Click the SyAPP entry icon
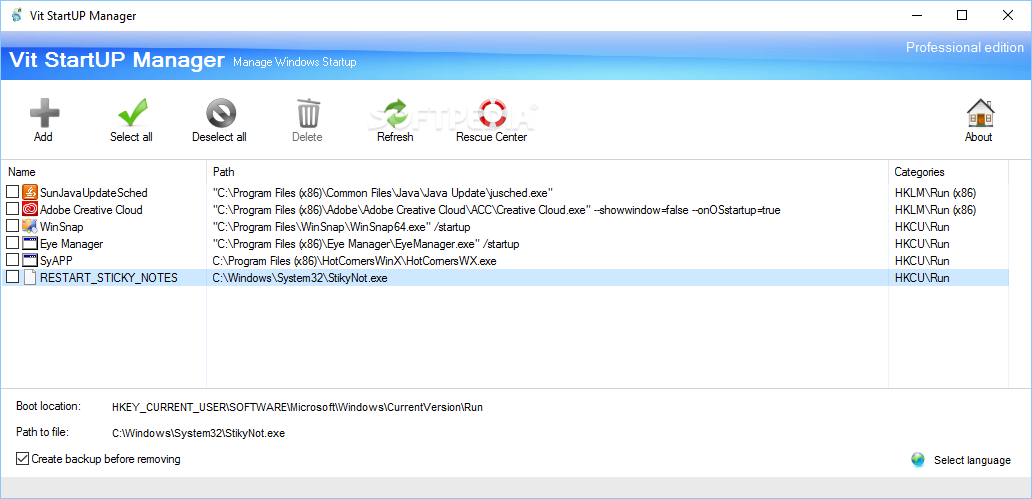This screenshot has height=499, width=1032. coord(30,261)
